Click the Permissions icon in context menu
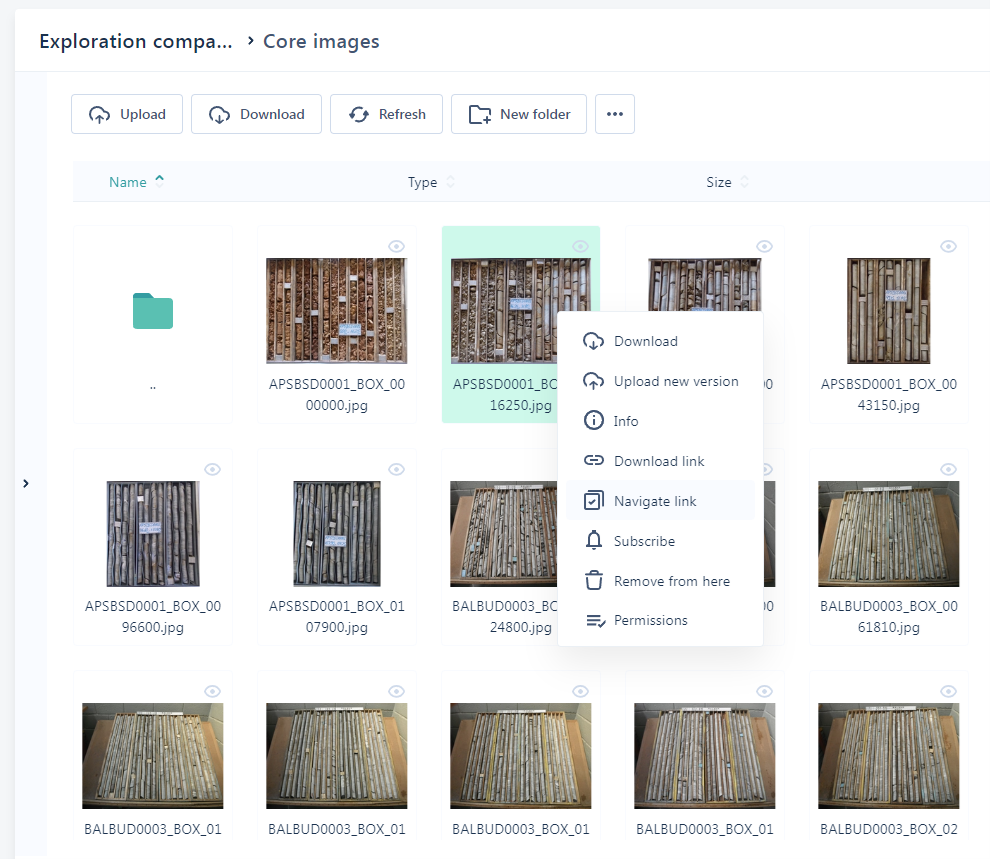Viewport: 990px width, 859px height. [x=594, y=621]
